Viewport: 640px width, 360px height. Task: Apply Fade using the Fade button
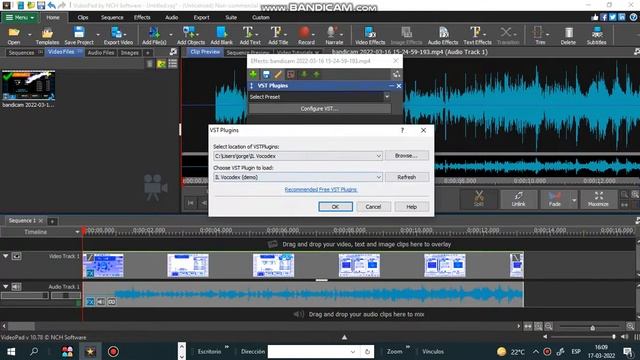[x=554, y=199]
